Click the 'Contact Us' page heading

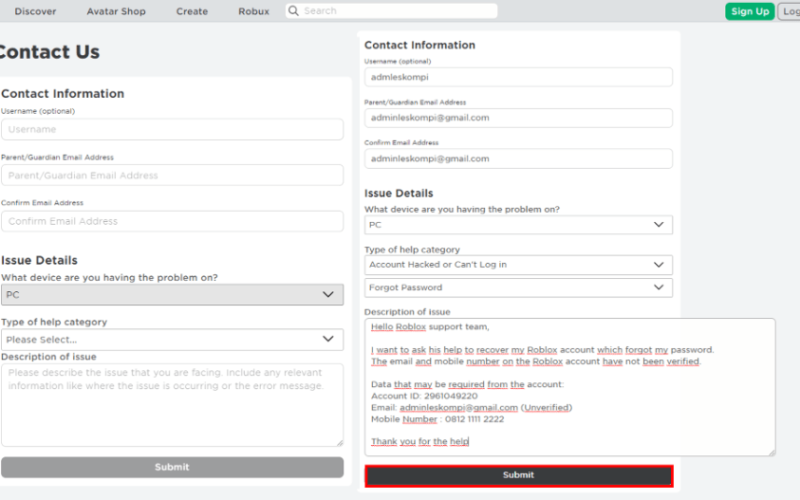pyautogui.click(x=49, y=52)
